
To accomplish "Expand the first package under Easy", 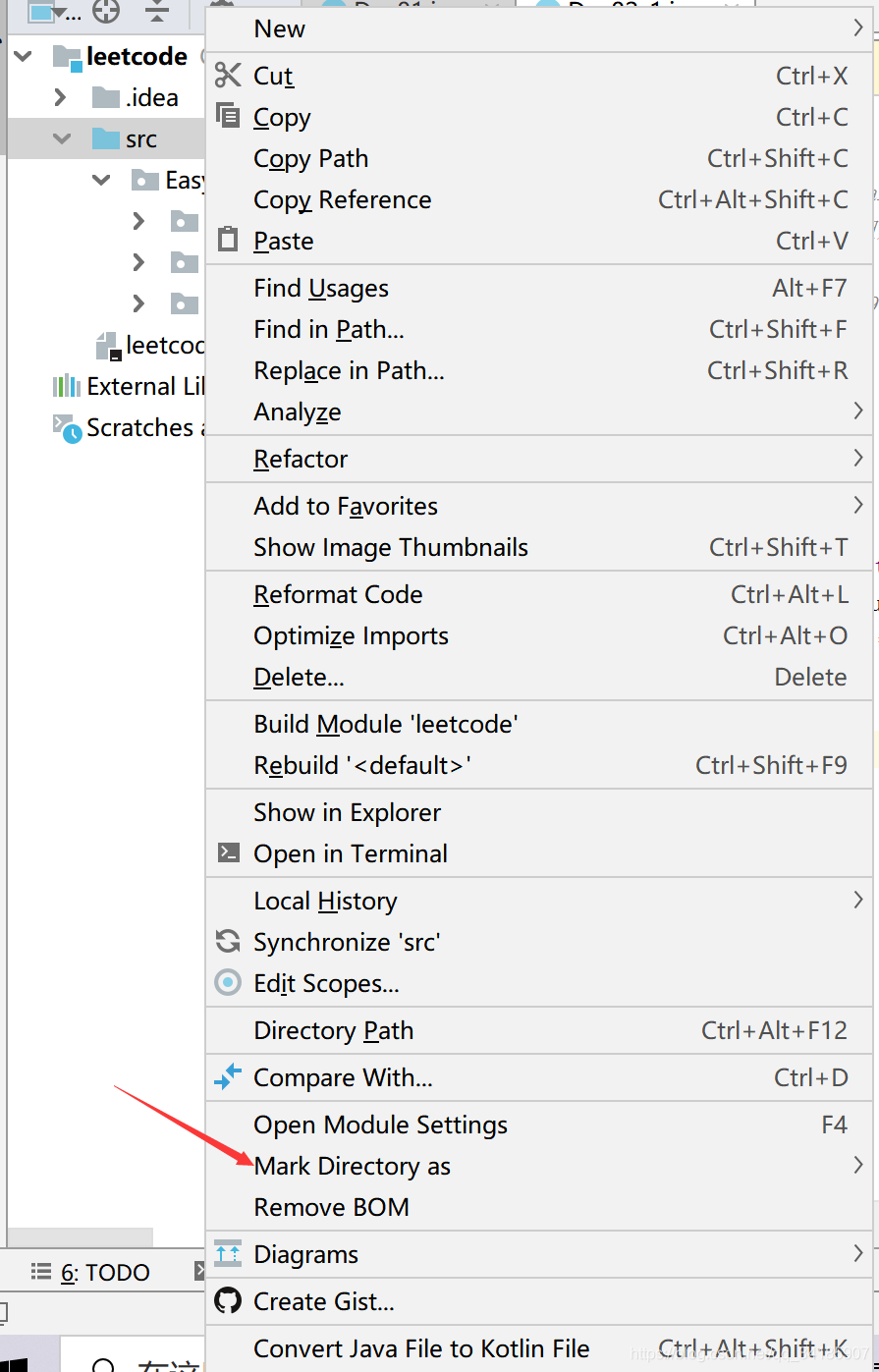I will click(x=138, y=221).
